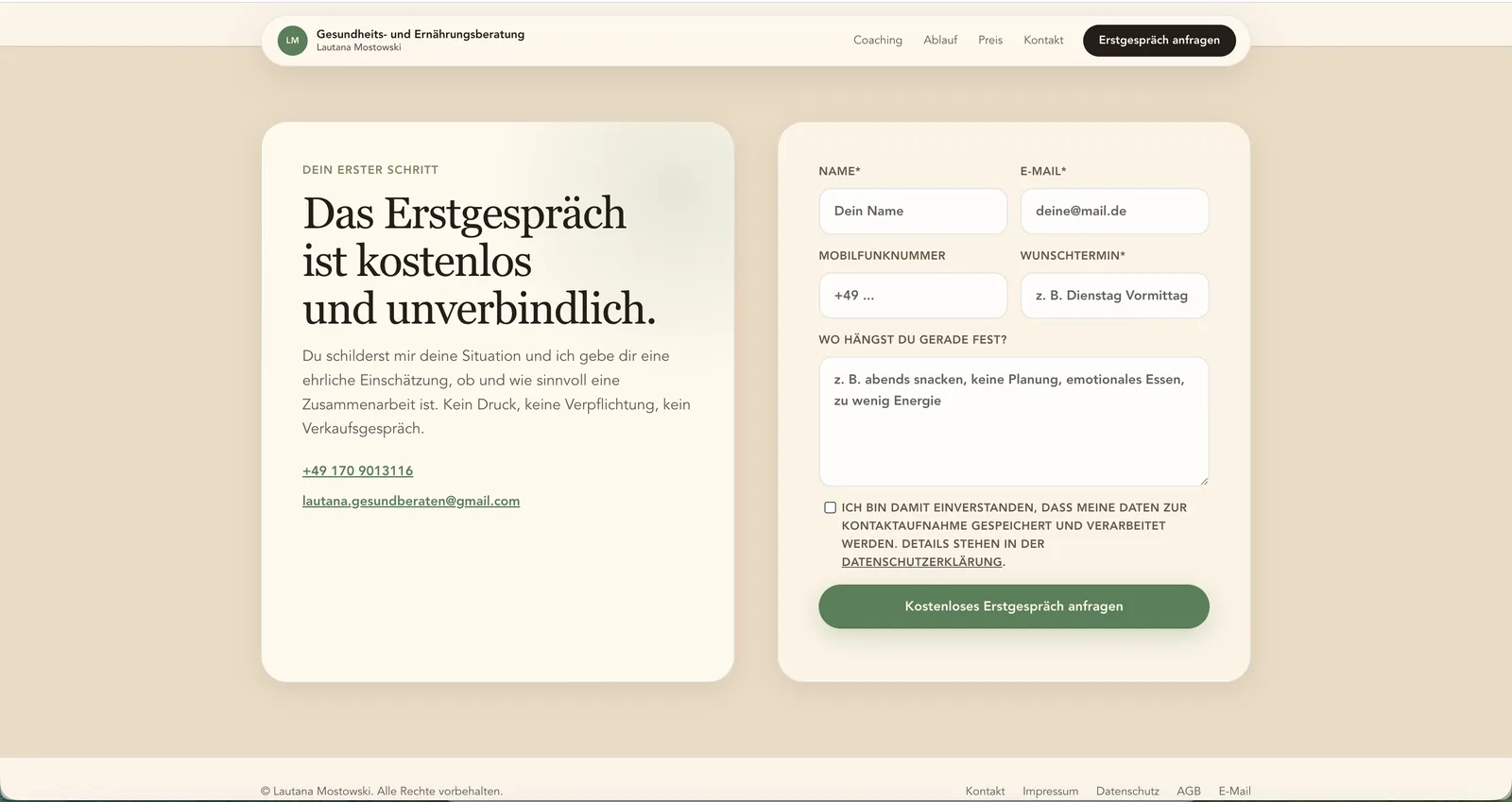
Task: Click the Wunschtermin input field
Action: point(1114,295)
